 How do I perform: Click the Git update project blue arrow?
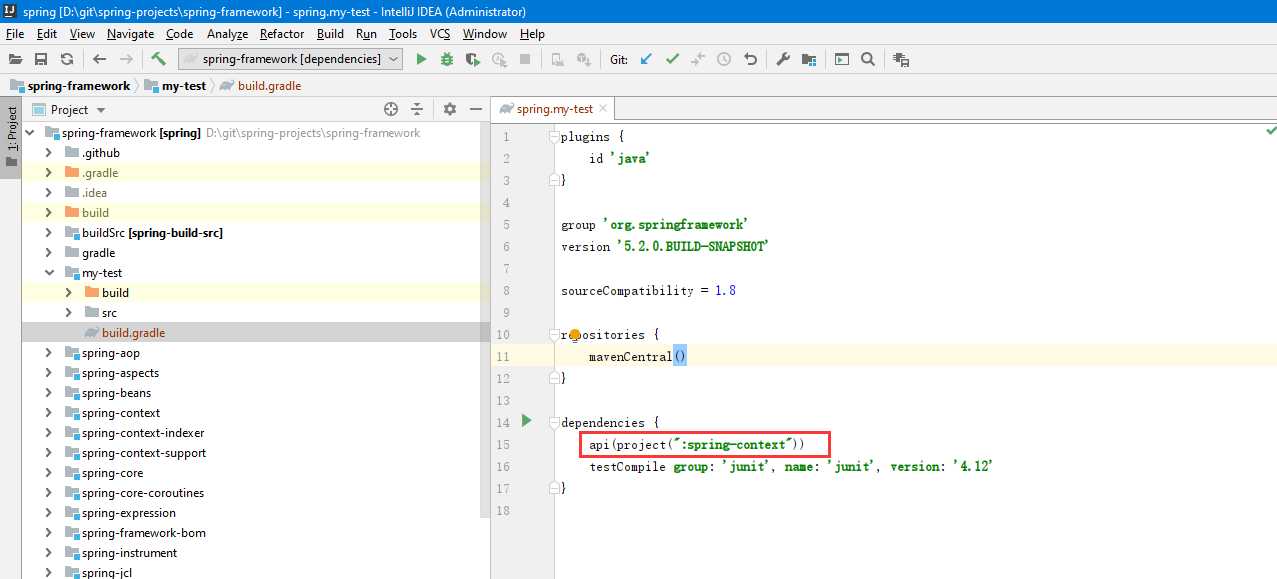click(x=646, y=59)
